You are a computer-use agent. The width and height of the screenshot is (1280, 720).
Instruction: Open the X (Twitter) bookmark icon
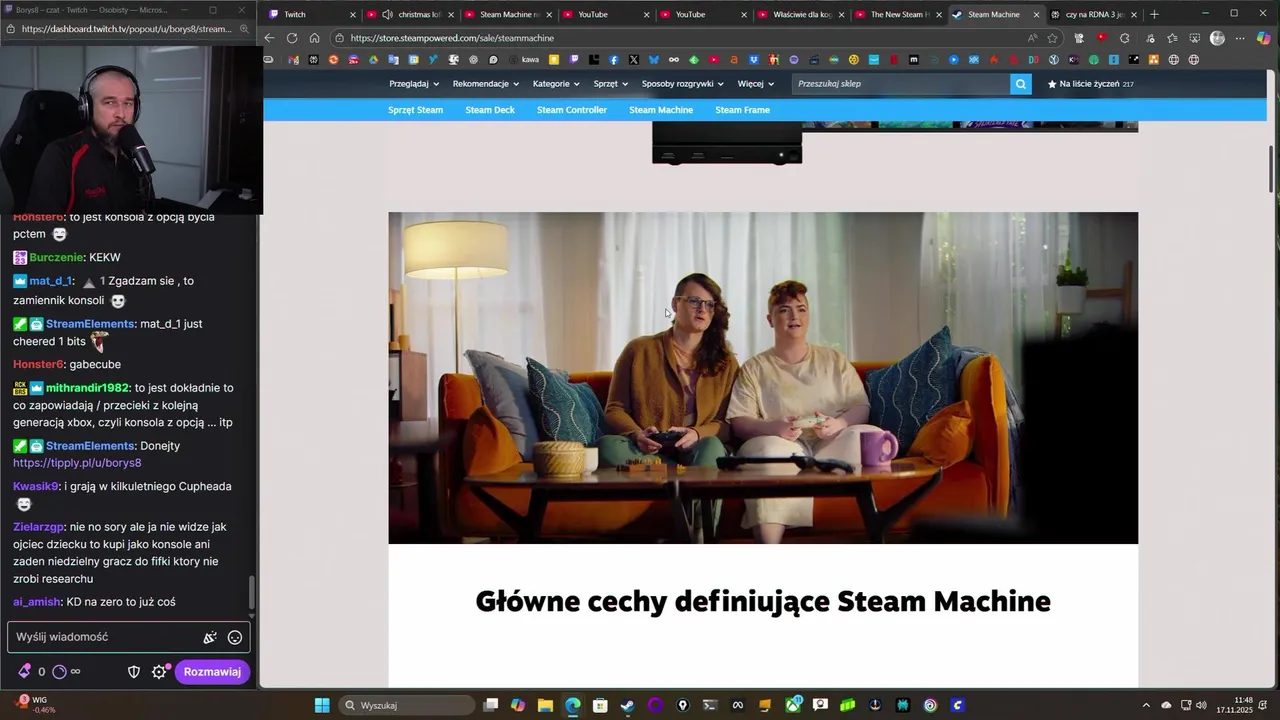tap(633, 60)
